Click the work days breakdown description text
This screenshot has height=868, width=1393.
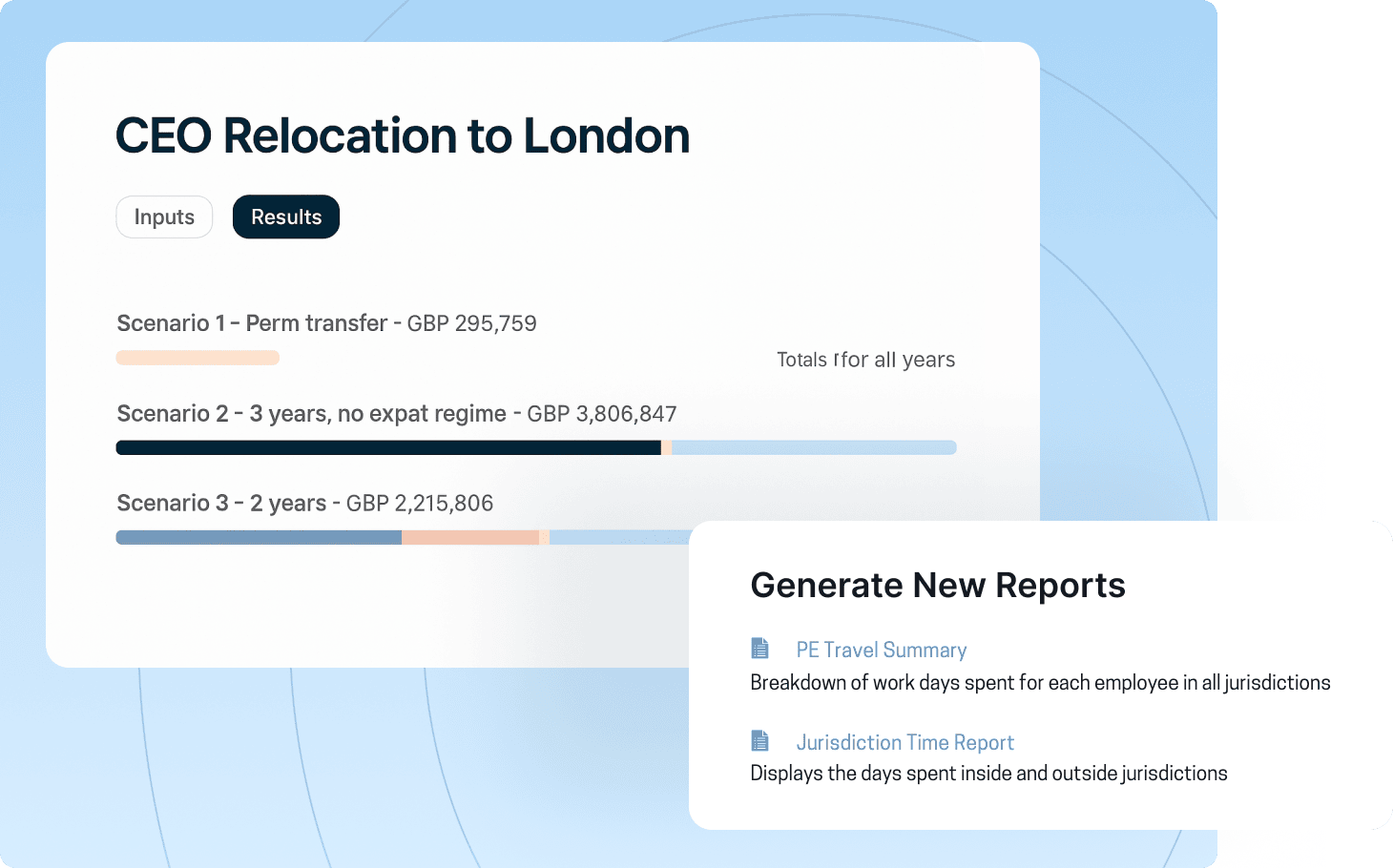(1040, 683)
